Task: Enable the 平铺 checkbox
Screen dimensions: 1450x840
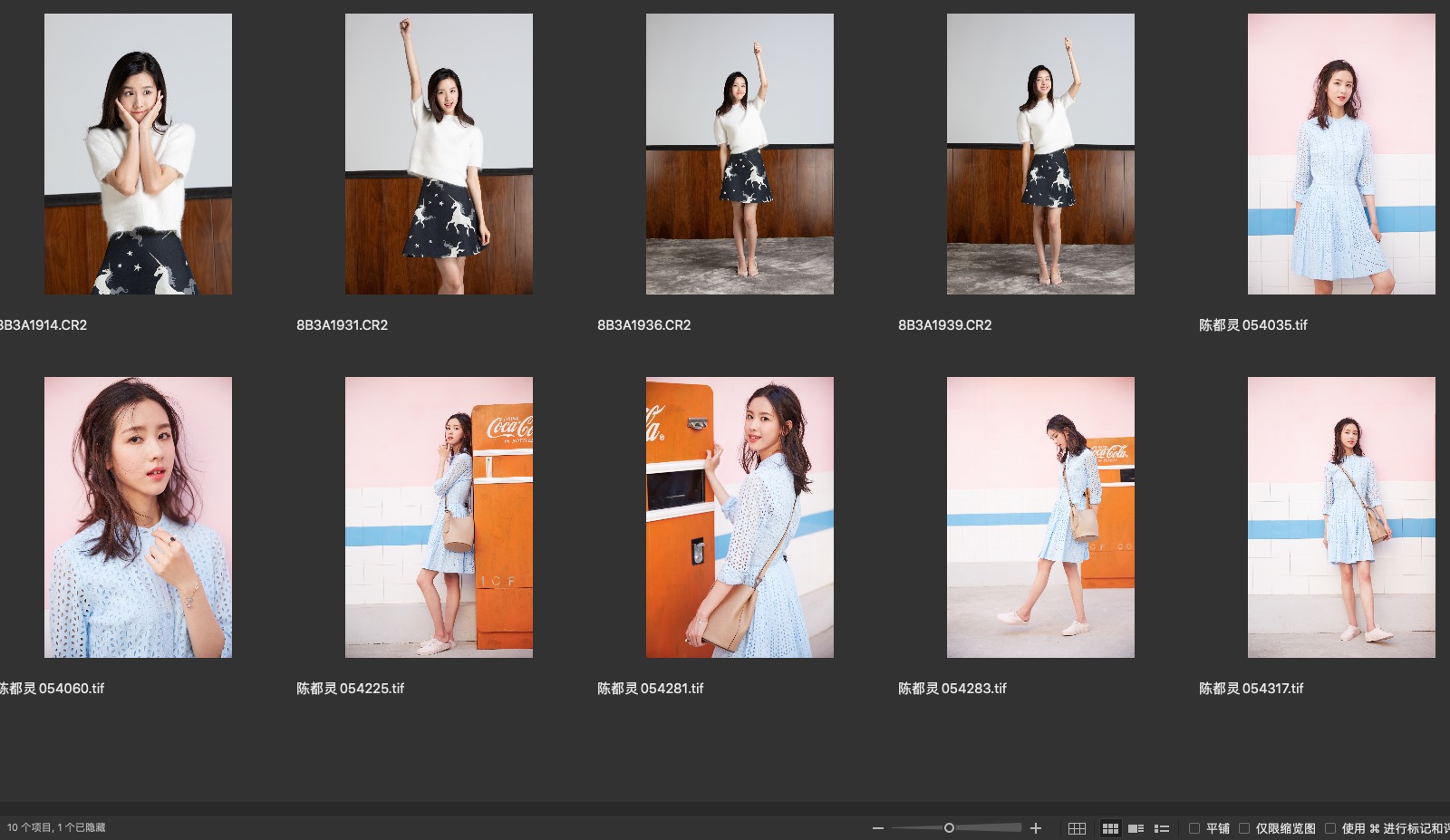Action: [x=1194, y=828]
